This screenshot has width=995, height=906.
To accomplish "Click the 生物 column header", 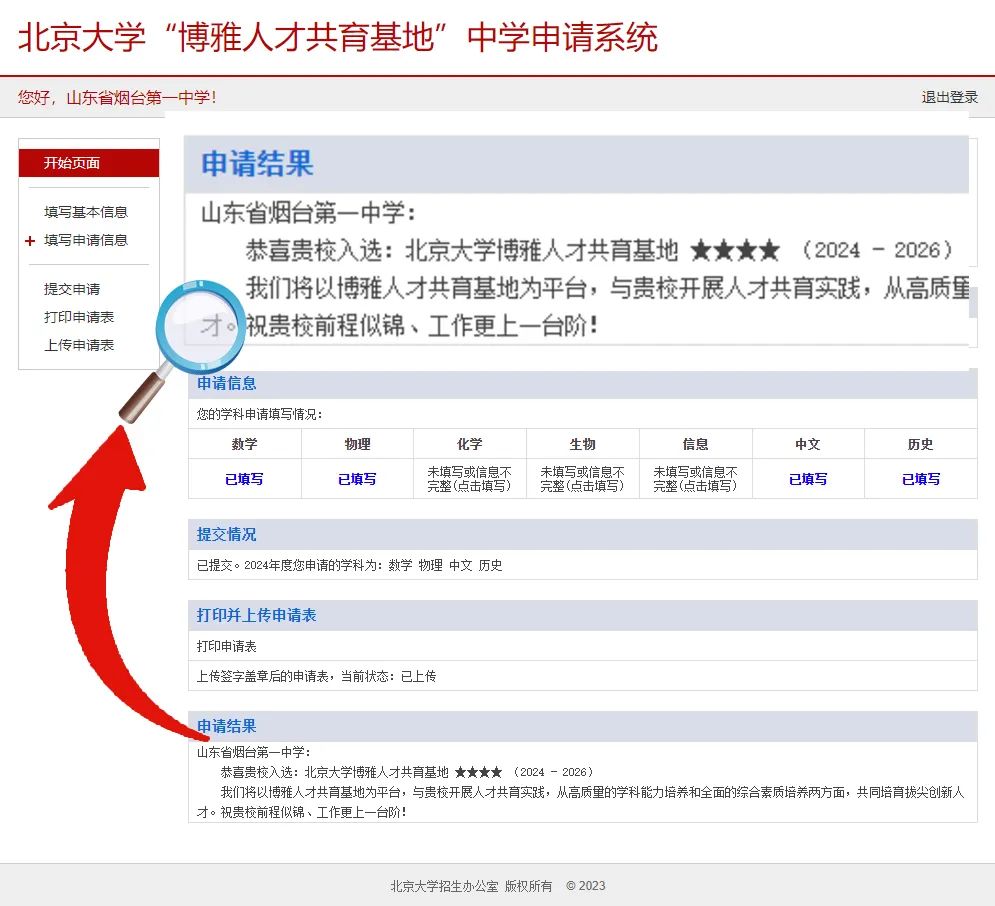I will [x=583, y=444].
